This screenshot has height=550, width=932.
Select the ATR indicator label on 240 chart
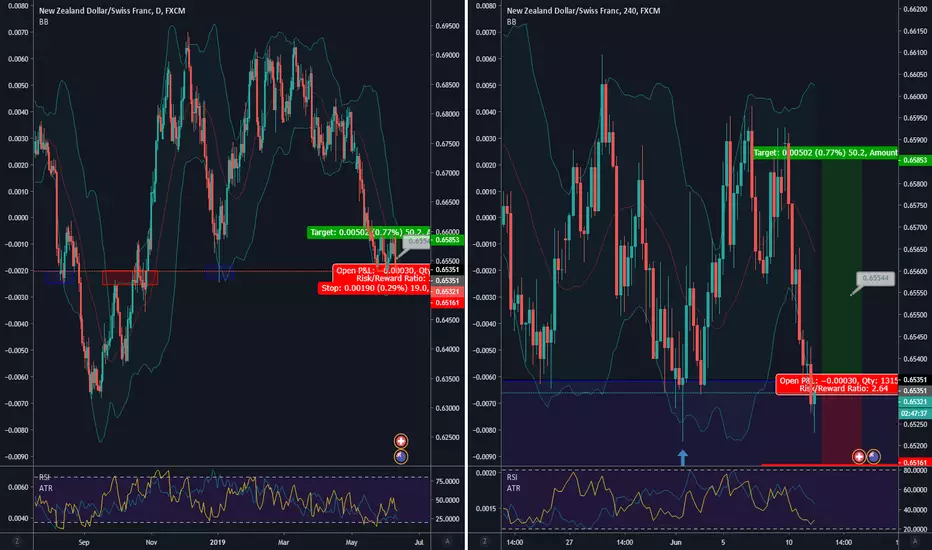[514, 488]
